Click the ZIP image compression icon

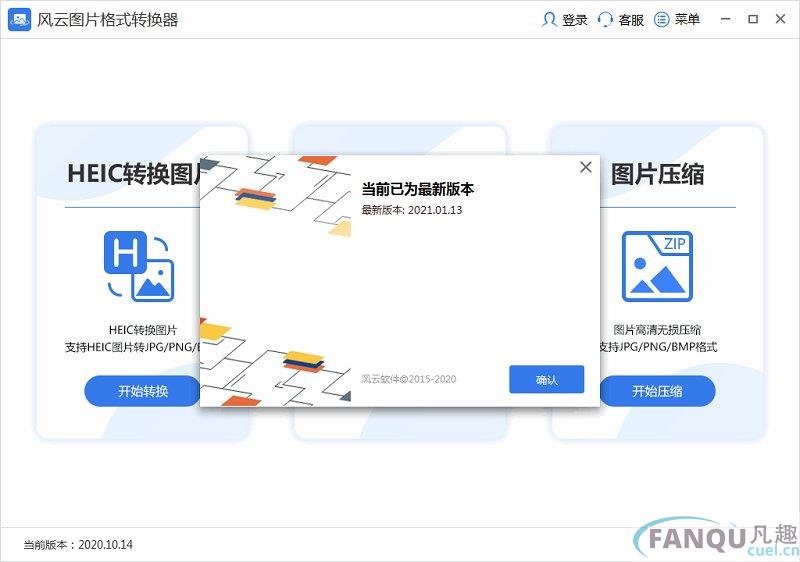pos(657,266)
